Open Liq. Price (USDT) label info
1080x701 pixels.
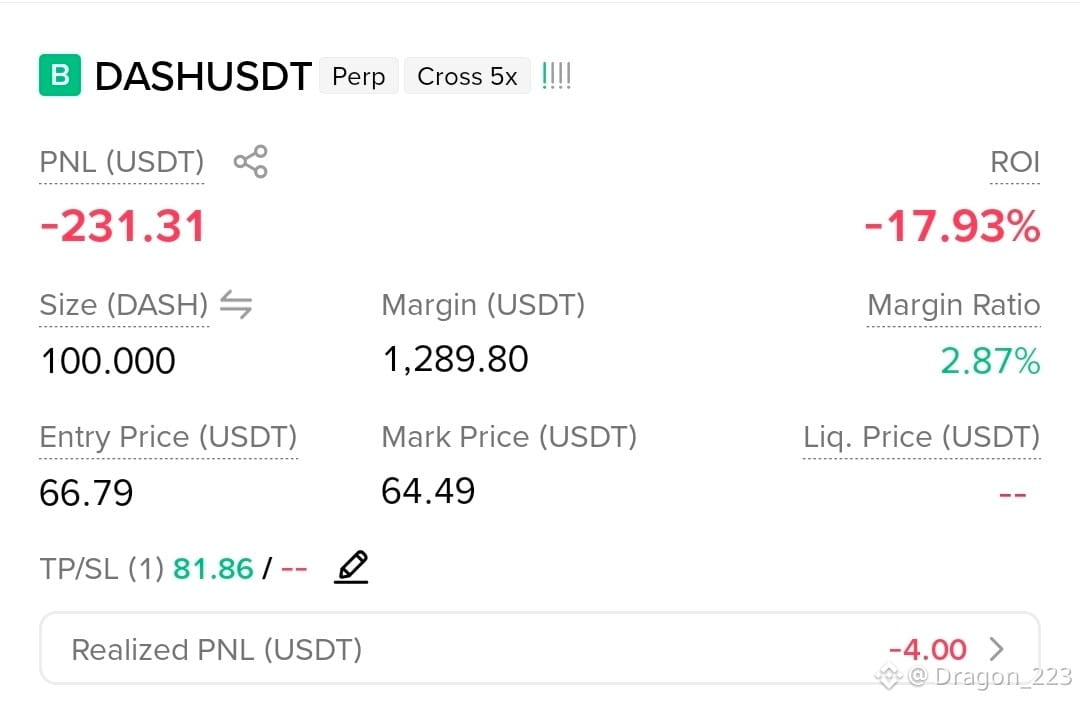(x=922, y=437)
